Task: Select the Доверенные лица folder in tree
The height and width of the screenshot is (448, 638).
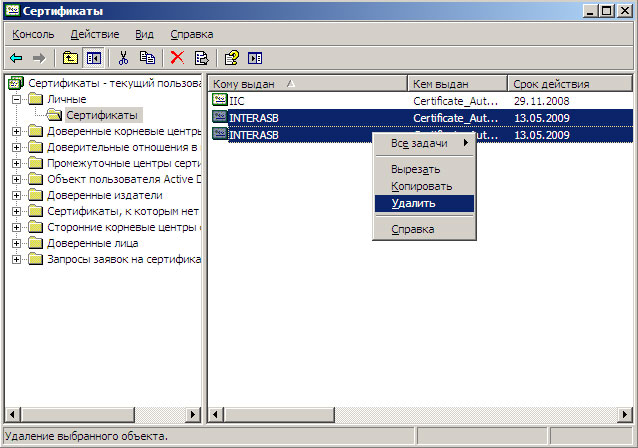Action: [x=92, y=243]
